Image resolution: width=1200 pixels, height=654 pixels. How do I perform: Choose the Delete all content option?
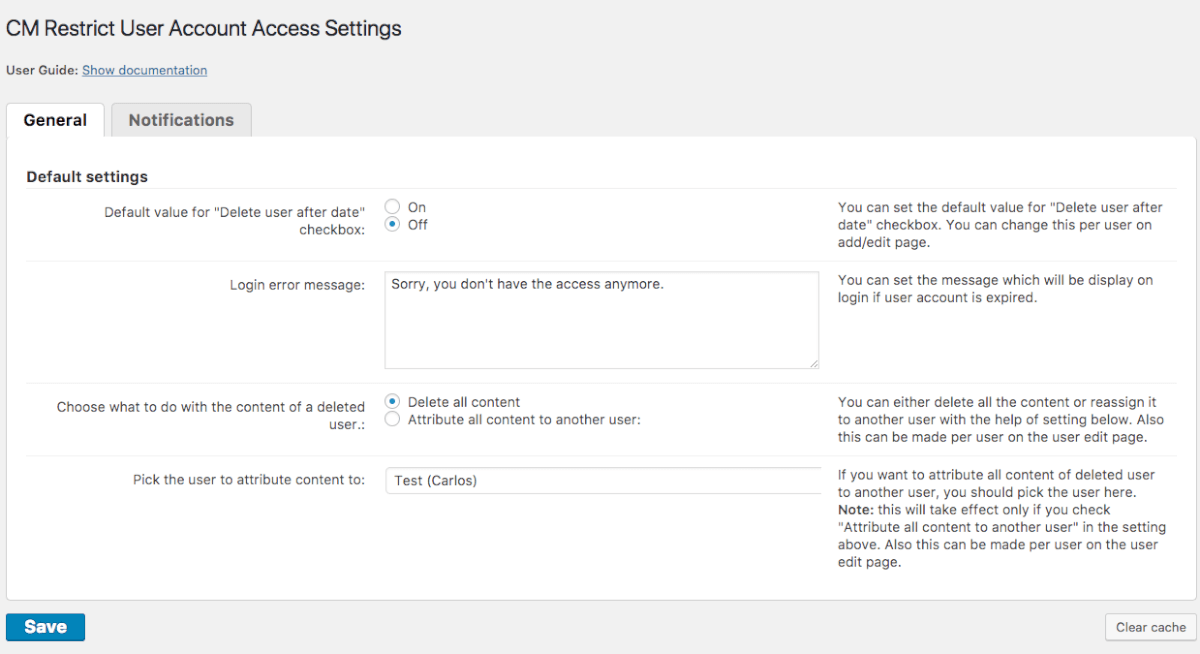[x=393, y=402]
